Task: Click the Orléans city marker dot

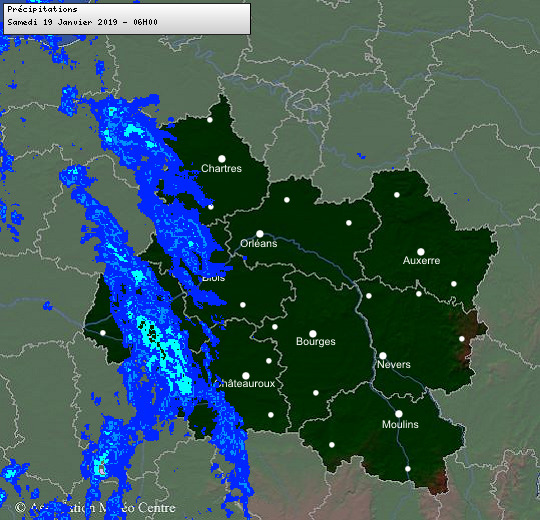Action: pos(260,234)
